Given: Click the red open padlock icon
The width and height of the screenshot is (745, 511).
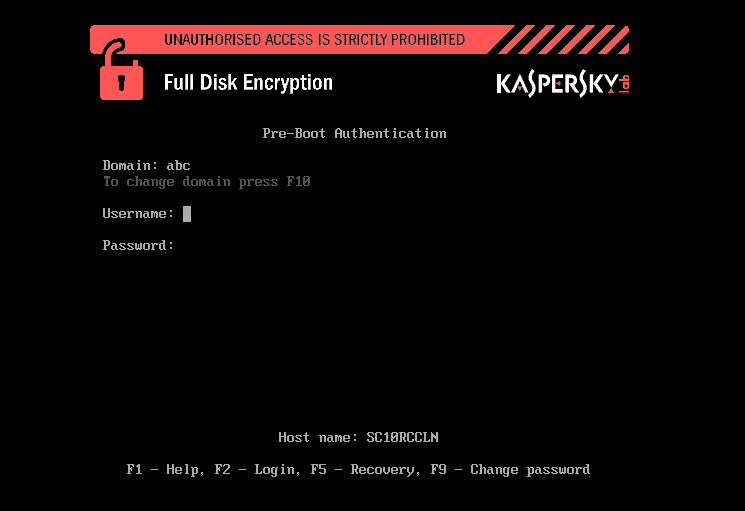Looking at the screenshot, I should (121, 69).
